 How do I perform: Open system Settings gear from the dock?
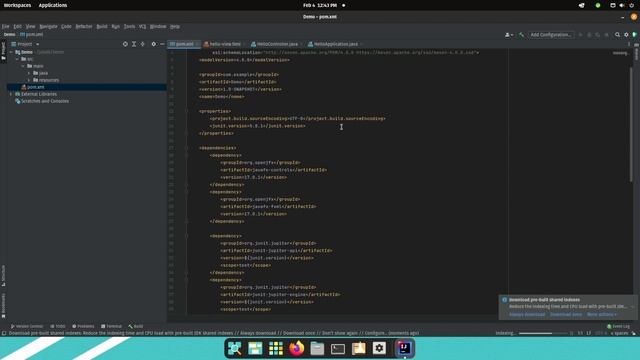click(x=379, y=349)
